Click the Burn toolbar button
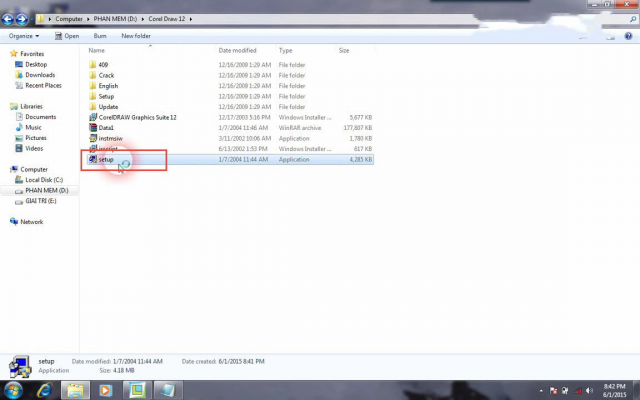 (x=100, y=36)
